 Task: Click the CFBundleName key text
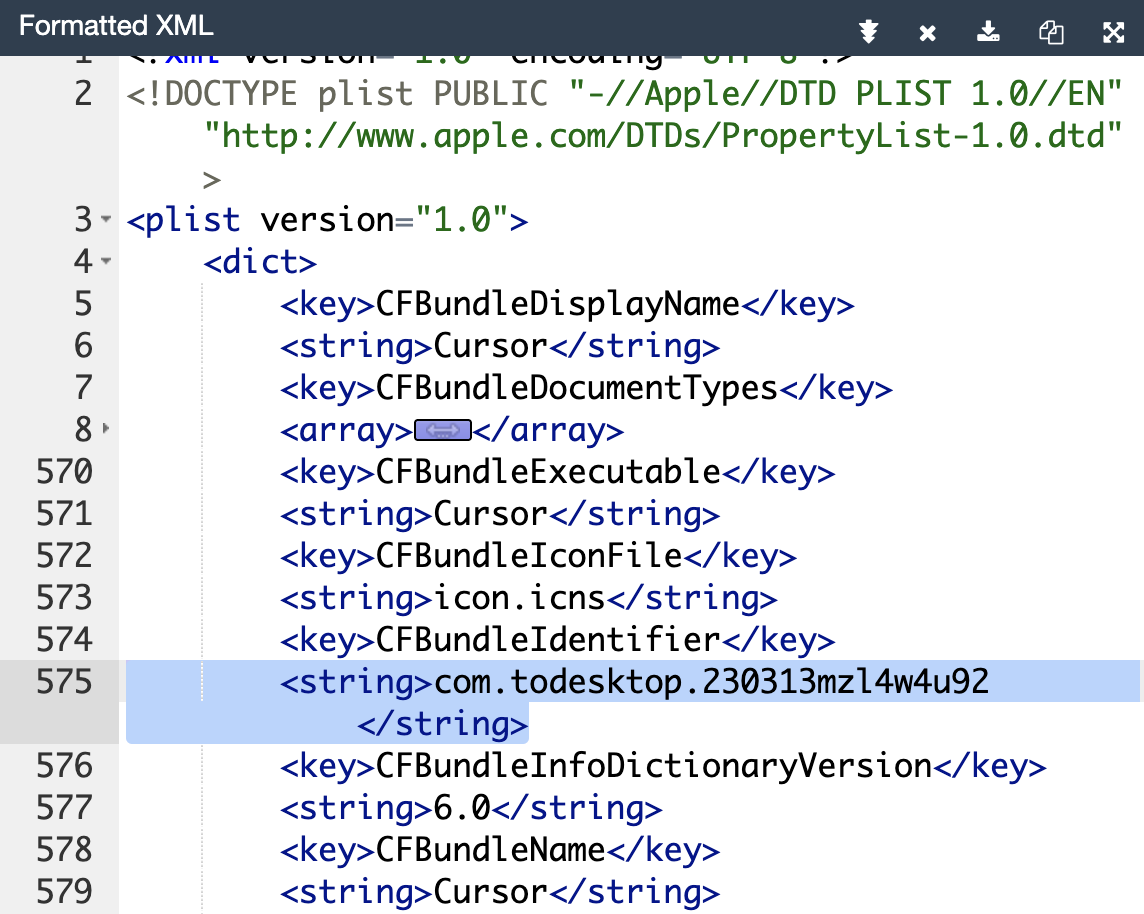[x=491, y=850]
